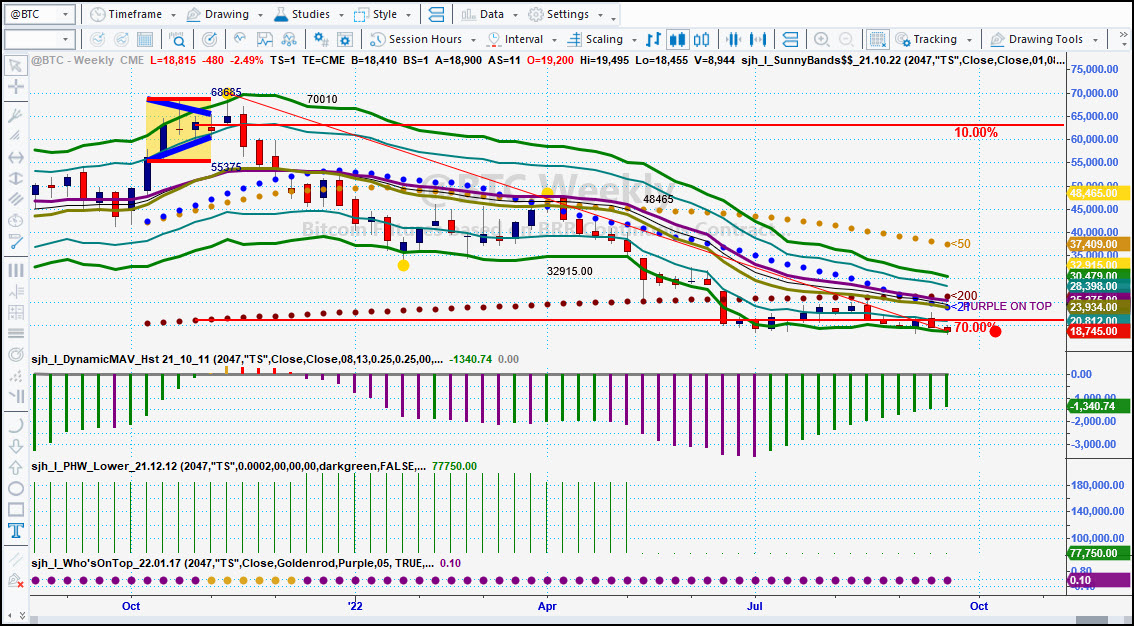Select the pointer arrow tool
The height and width of the screenshot is (626, 1134).
(x=14, y=67)
